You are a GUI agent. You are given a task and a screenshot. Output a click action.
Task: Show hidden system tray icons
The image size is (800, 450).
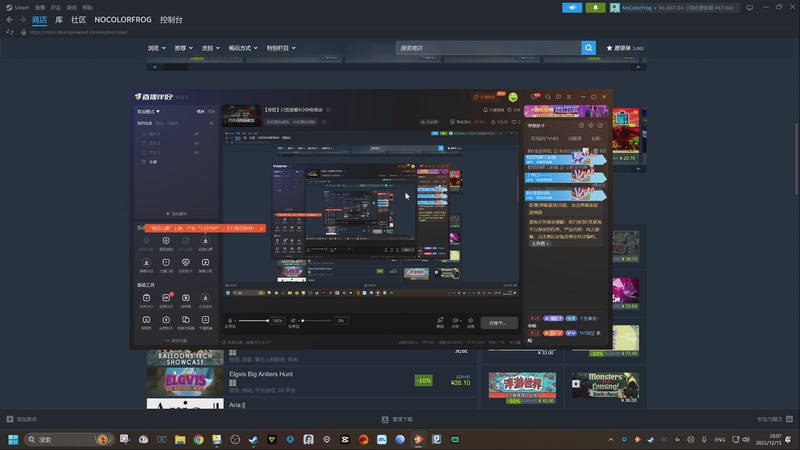[x=611, y=439]
